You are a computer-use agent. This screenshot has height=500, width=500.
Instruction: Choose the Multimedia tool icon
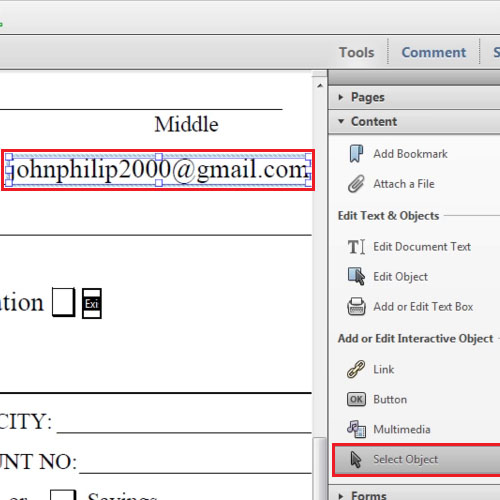click(356, 429)
